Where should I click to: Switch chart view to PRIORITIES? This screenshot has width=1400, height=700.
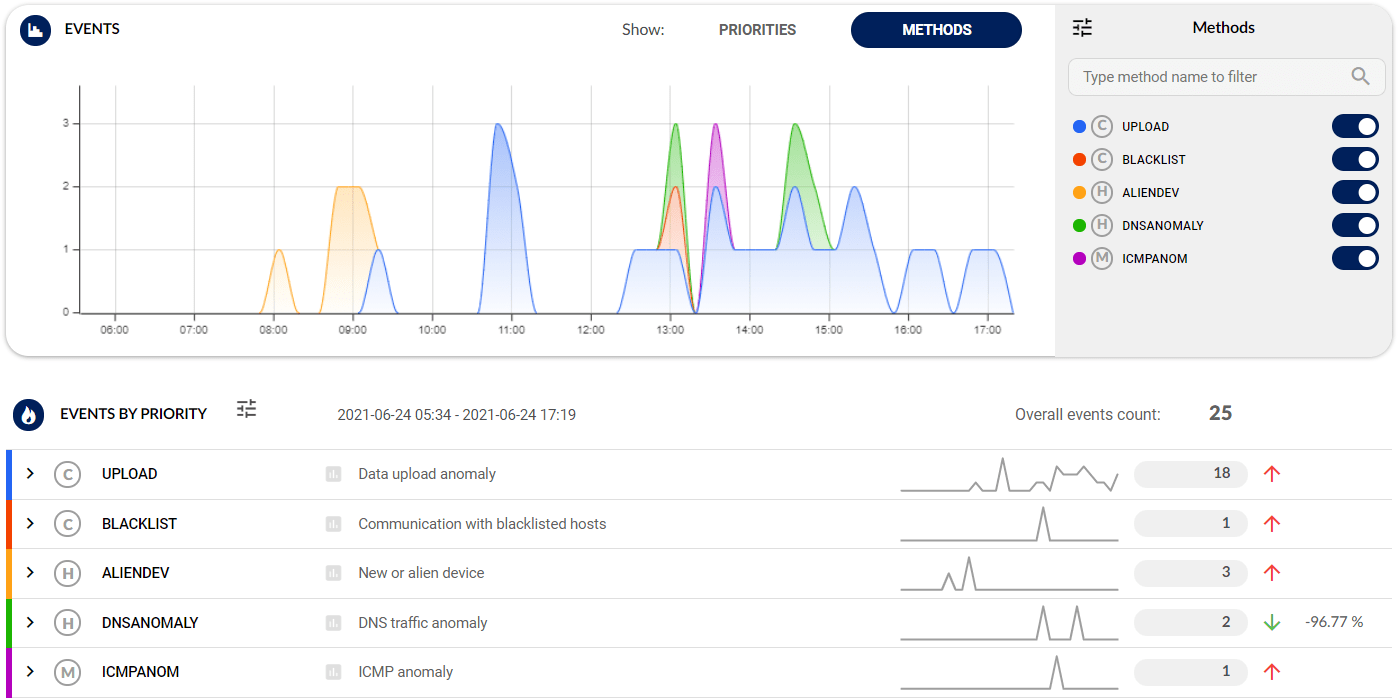pos(757,30)
